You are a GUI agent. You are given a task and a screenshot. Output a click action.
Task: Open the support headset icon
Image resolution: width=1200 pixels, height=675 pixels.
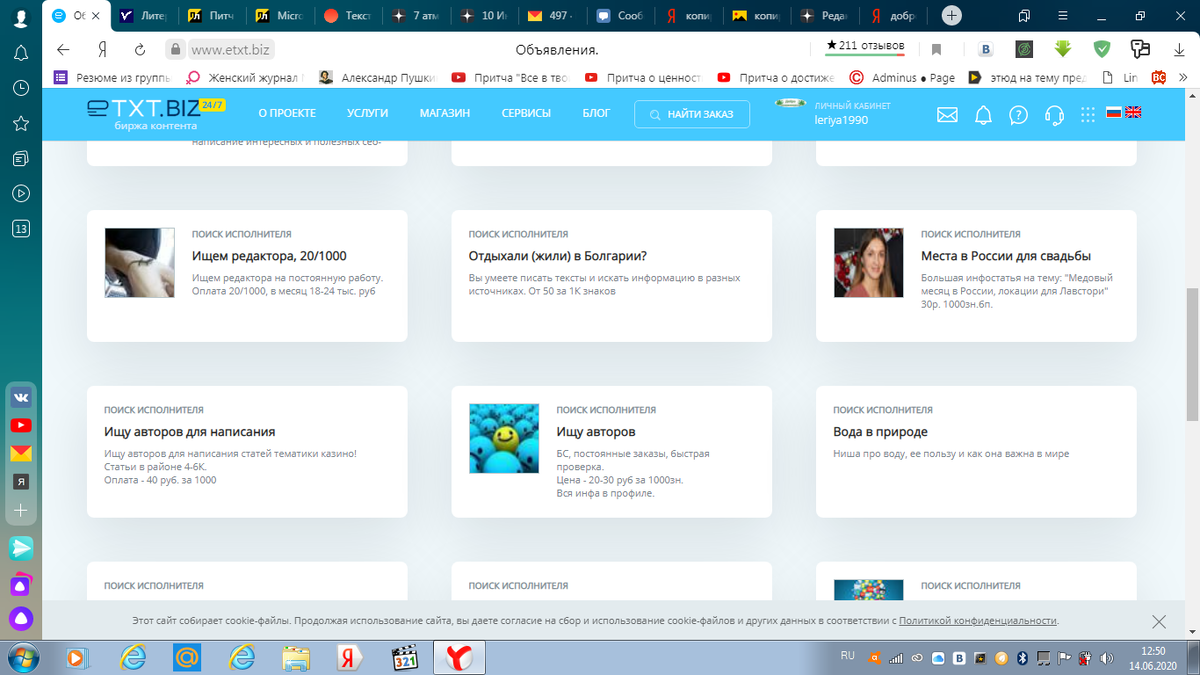pyautogui.click(x=1053, y=115)
